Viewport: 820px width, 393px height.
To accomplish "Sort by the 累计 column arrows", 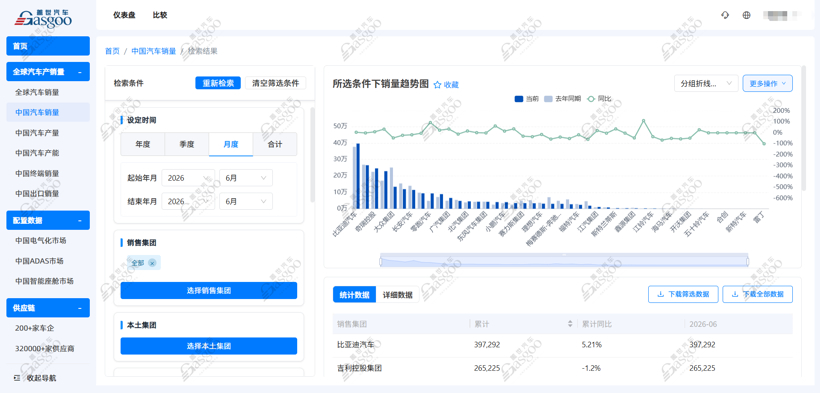I will point(570,324).
